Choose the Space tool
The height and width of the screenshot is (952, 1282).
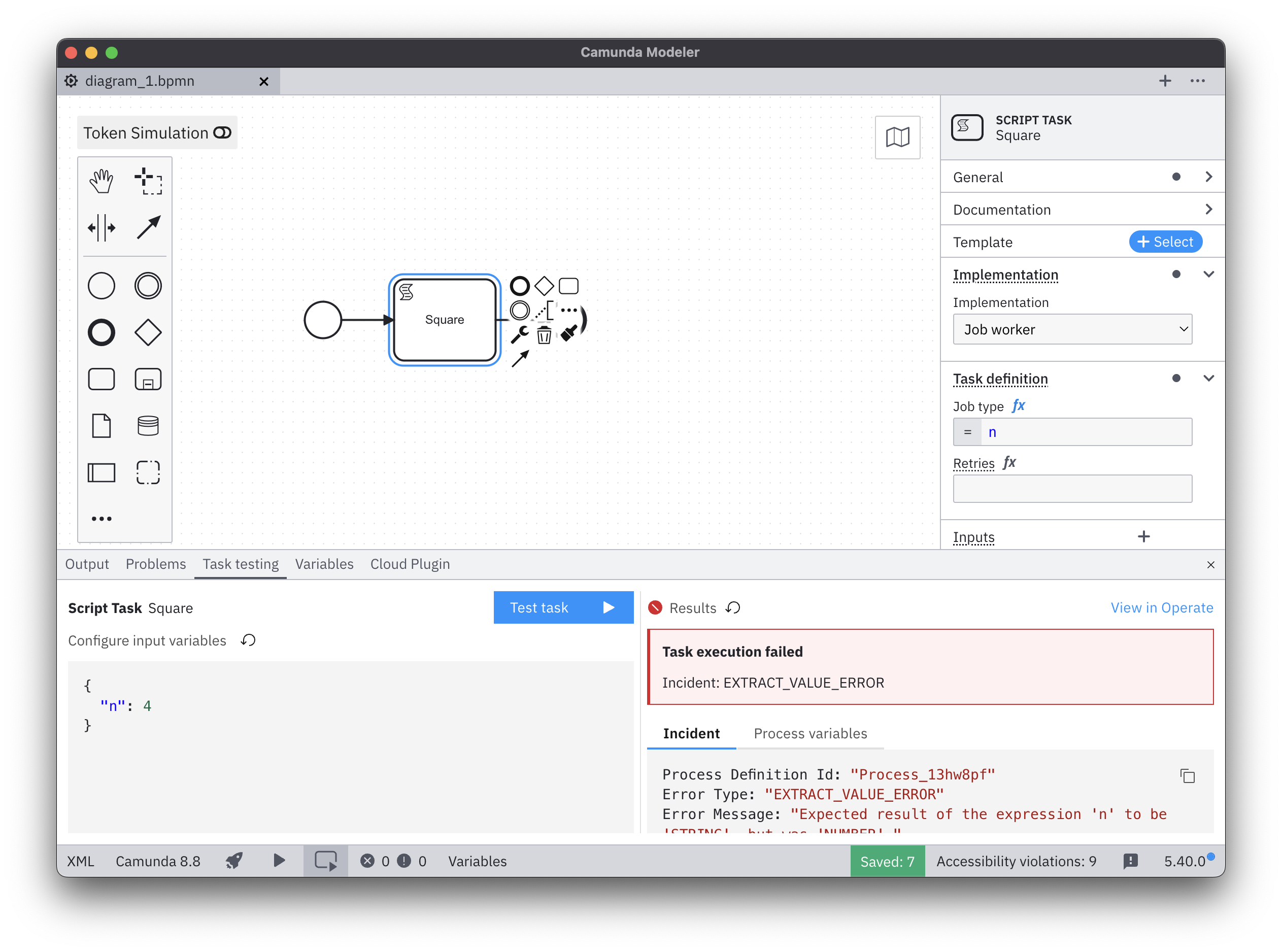102,228
